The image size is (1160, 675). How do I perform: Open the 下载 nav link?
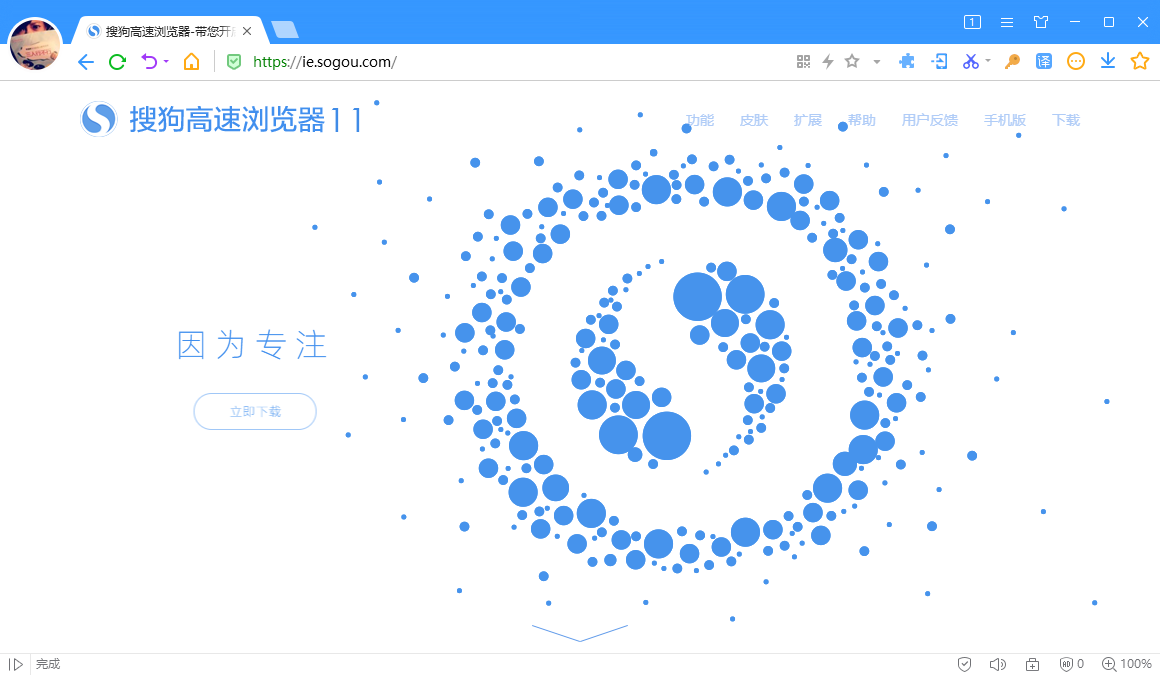point(1066,120)
